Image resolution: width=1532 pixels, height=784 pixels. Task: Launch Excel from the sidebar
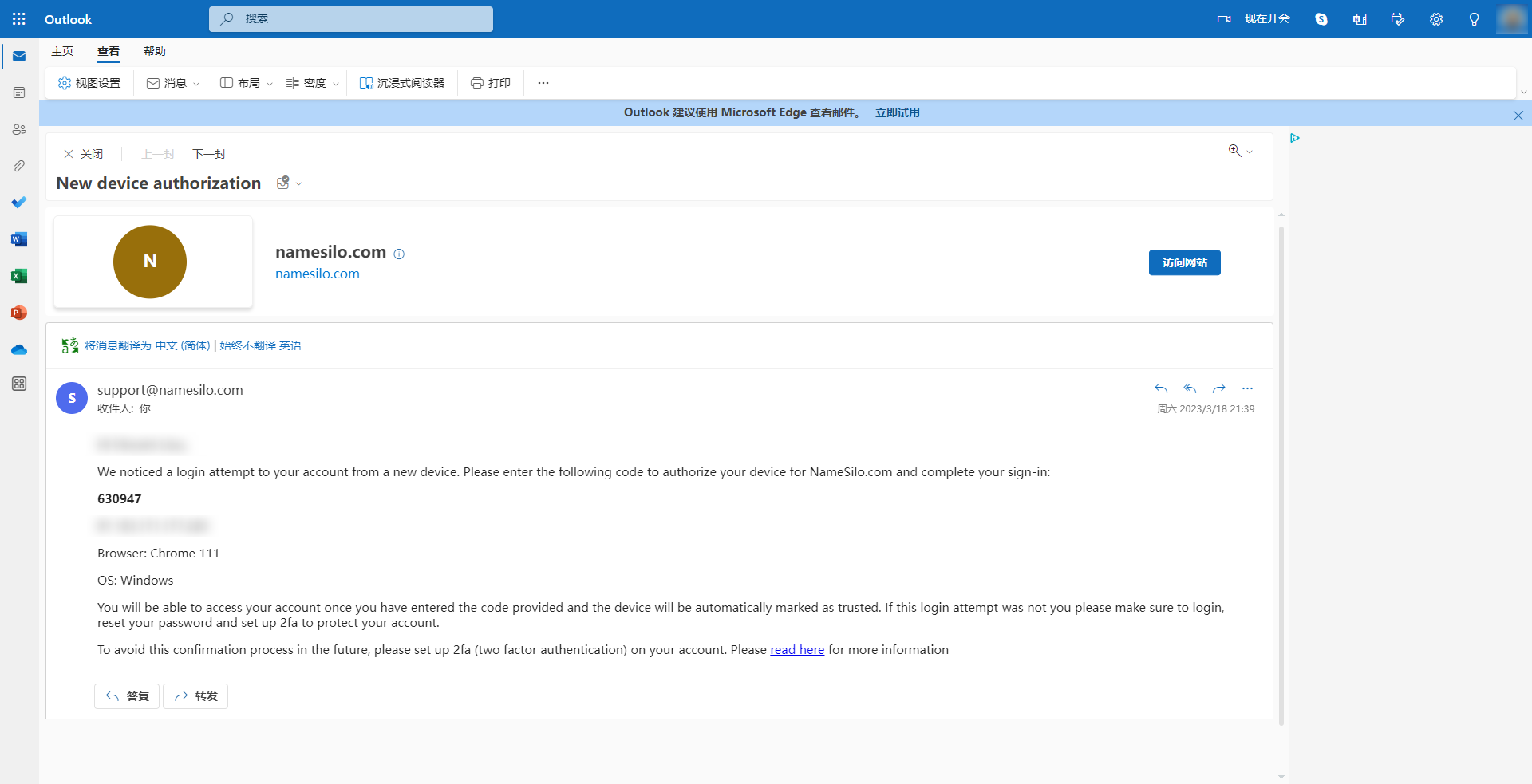pos(19,276)
